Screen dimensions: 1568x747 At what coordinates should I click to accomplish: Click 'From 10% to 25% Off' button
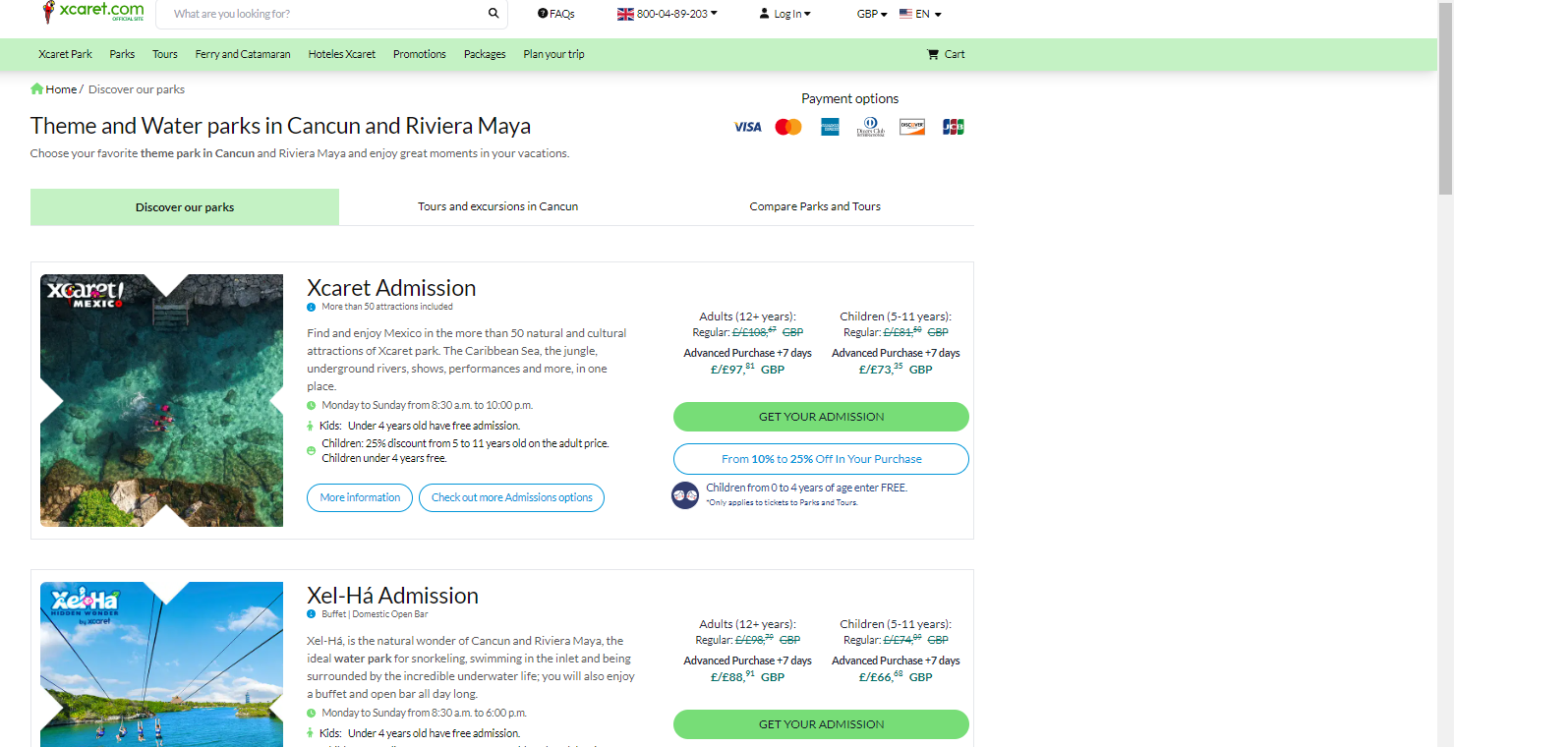pyautogui.click(x=821, y=459)
